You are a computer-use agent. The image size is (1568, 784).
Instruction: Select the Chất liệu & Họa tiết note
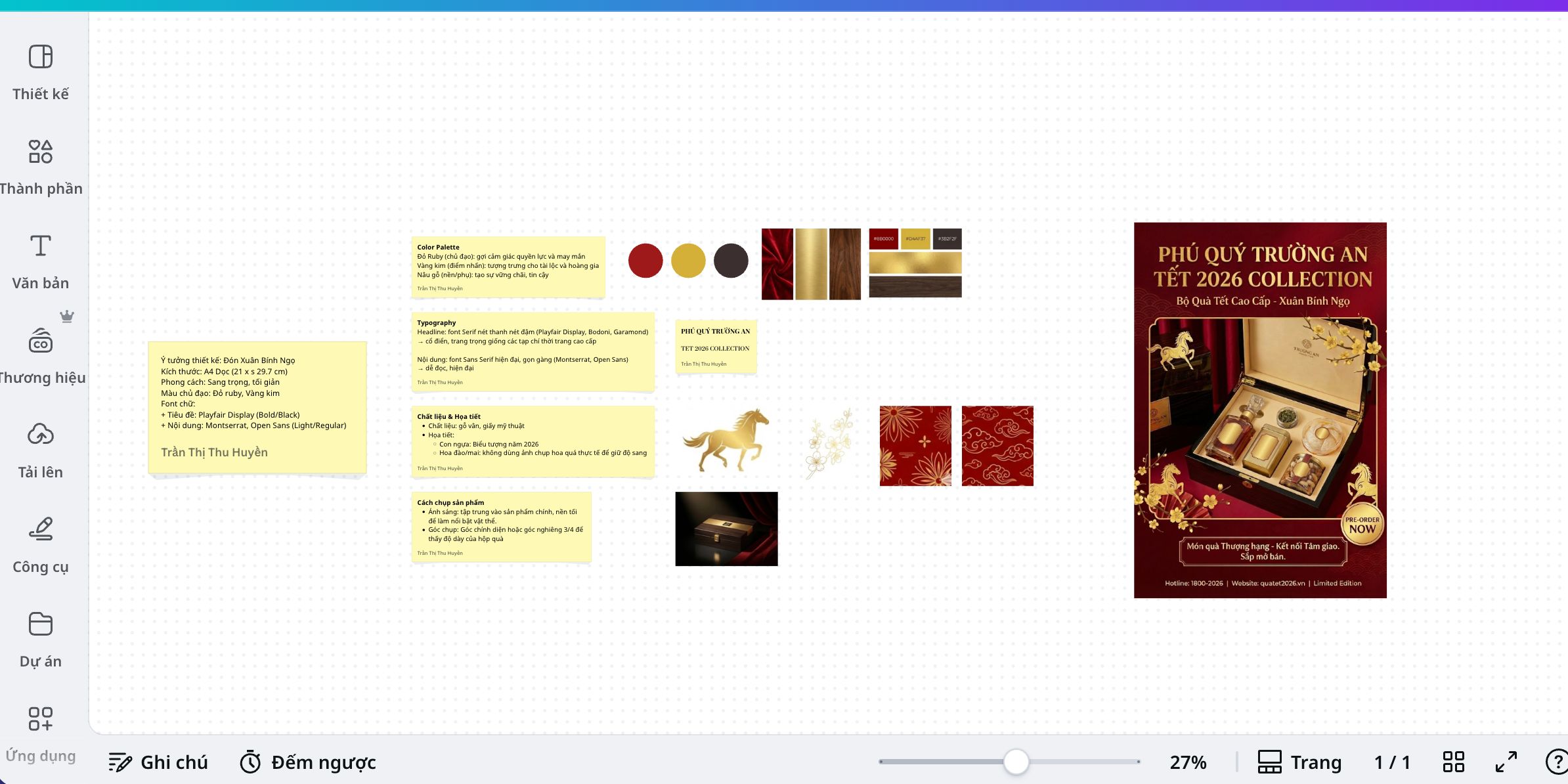coord(533,441)
